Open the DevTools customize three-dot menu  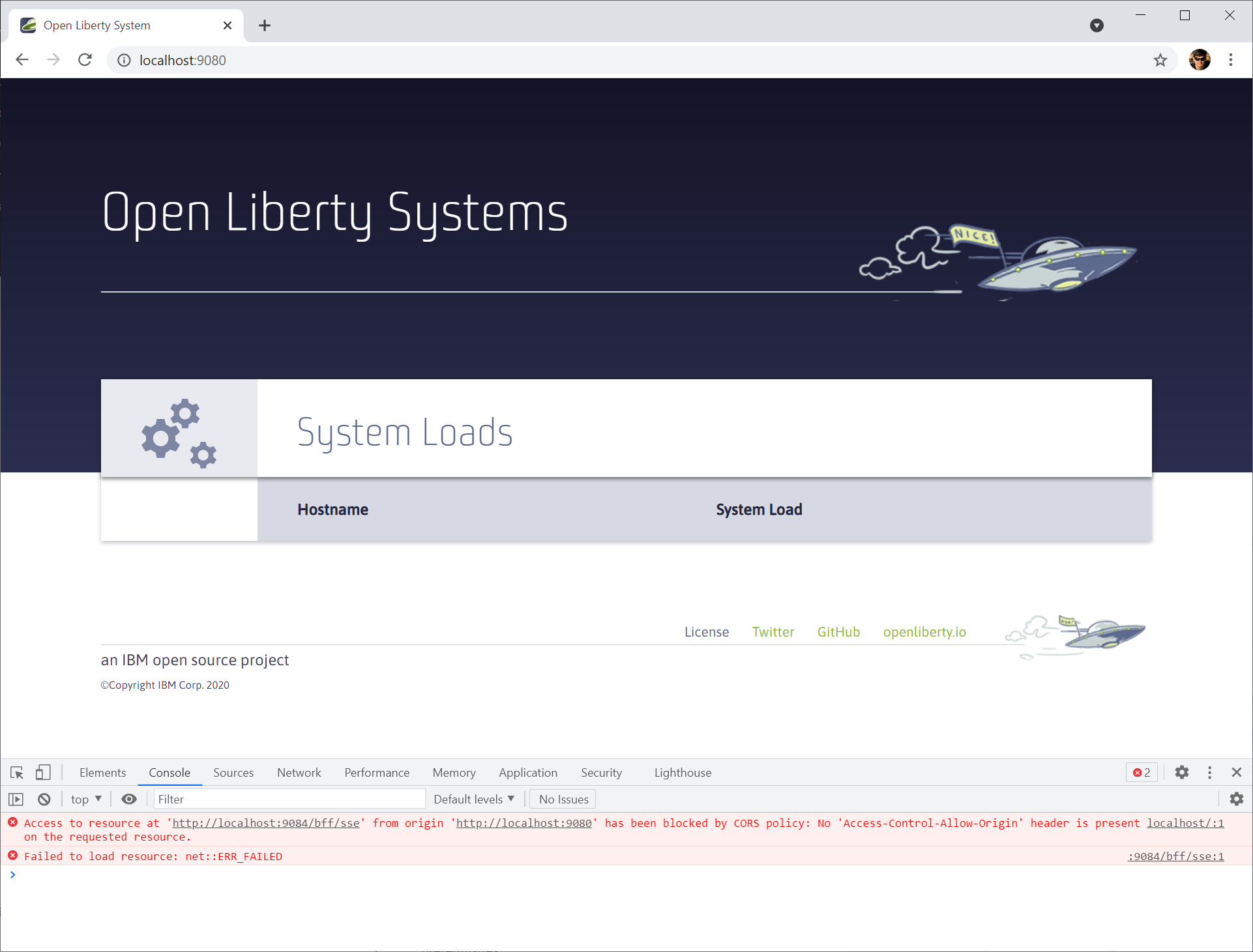point(1210,772)
